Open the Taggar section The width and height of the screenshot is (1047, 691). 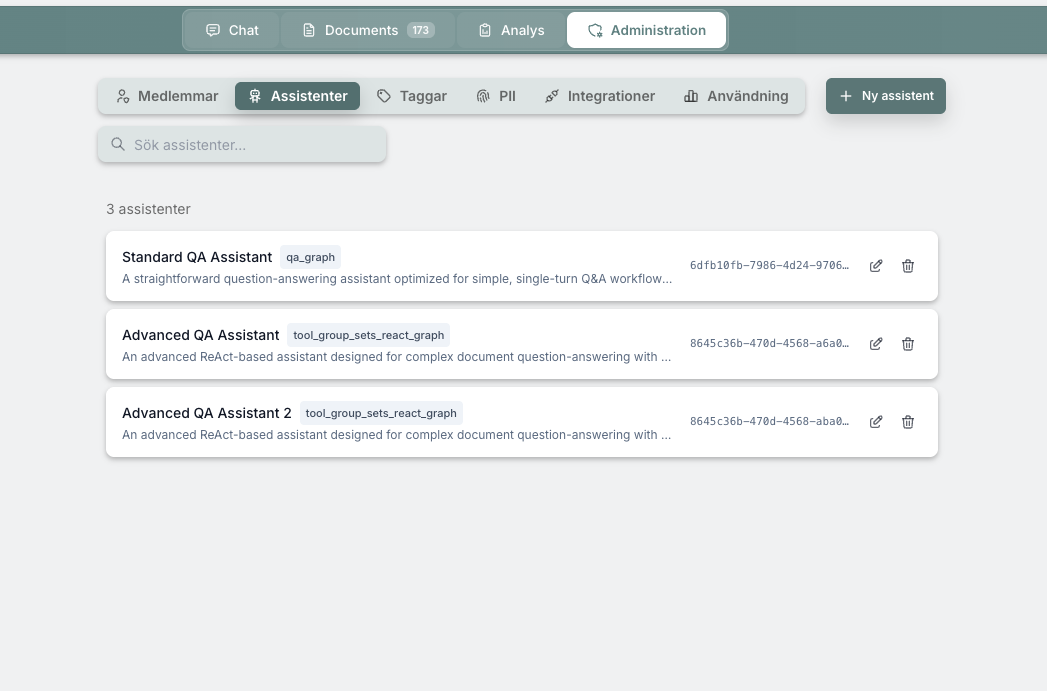tap(412, 96)
